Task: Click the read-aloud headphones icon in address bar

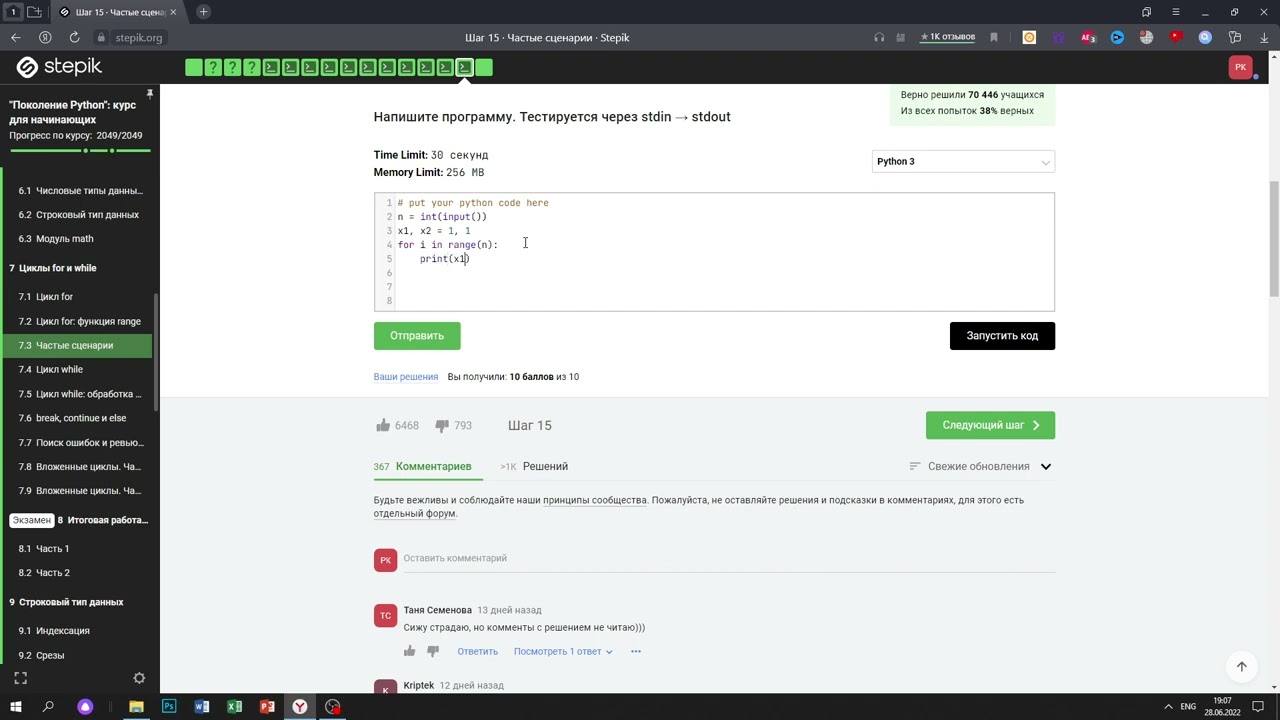Action: [x=879, y=37]
